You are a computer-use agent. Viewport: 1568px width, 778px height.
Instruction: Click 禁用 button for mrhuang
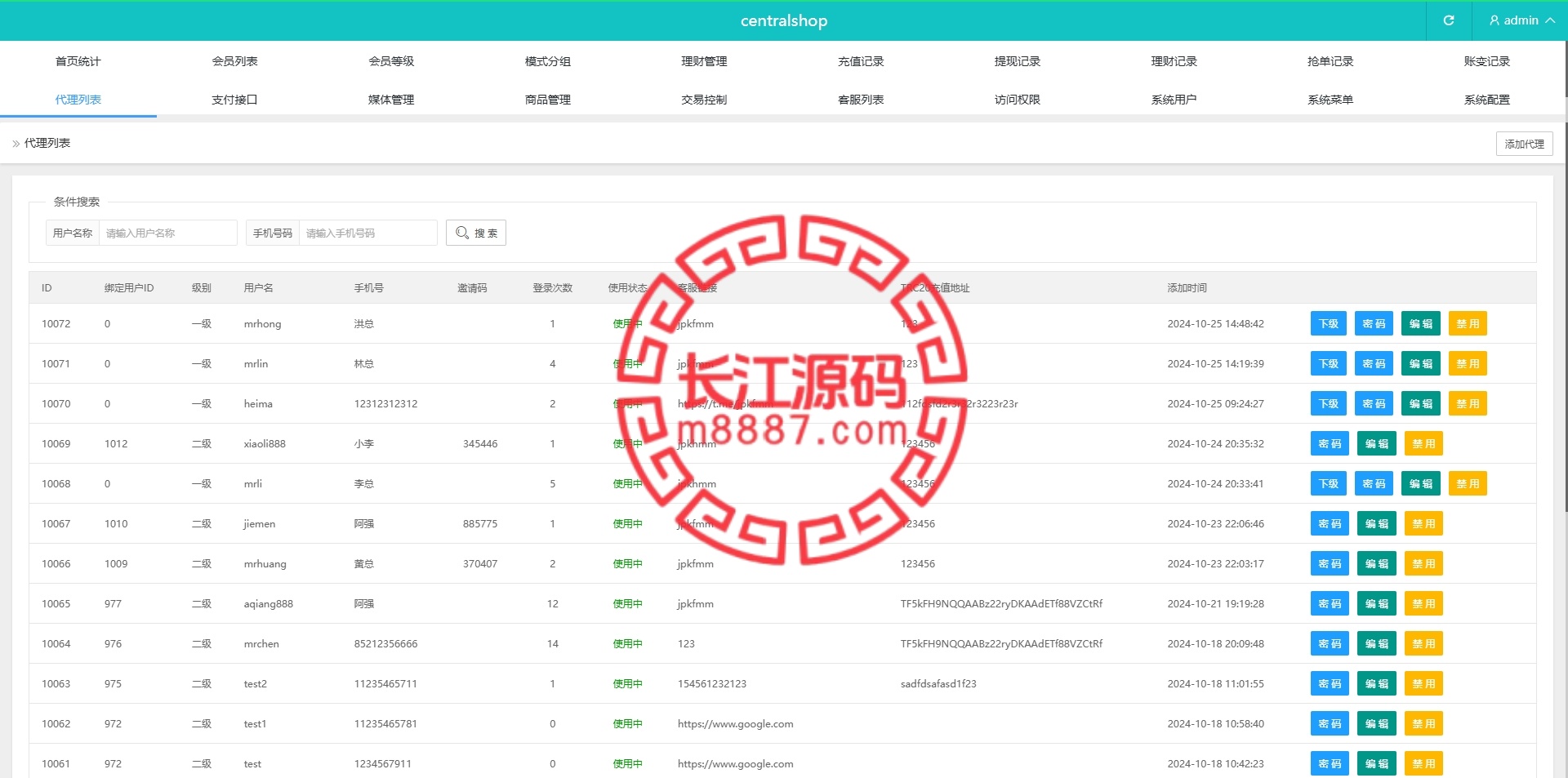[x=1423, y=563]
